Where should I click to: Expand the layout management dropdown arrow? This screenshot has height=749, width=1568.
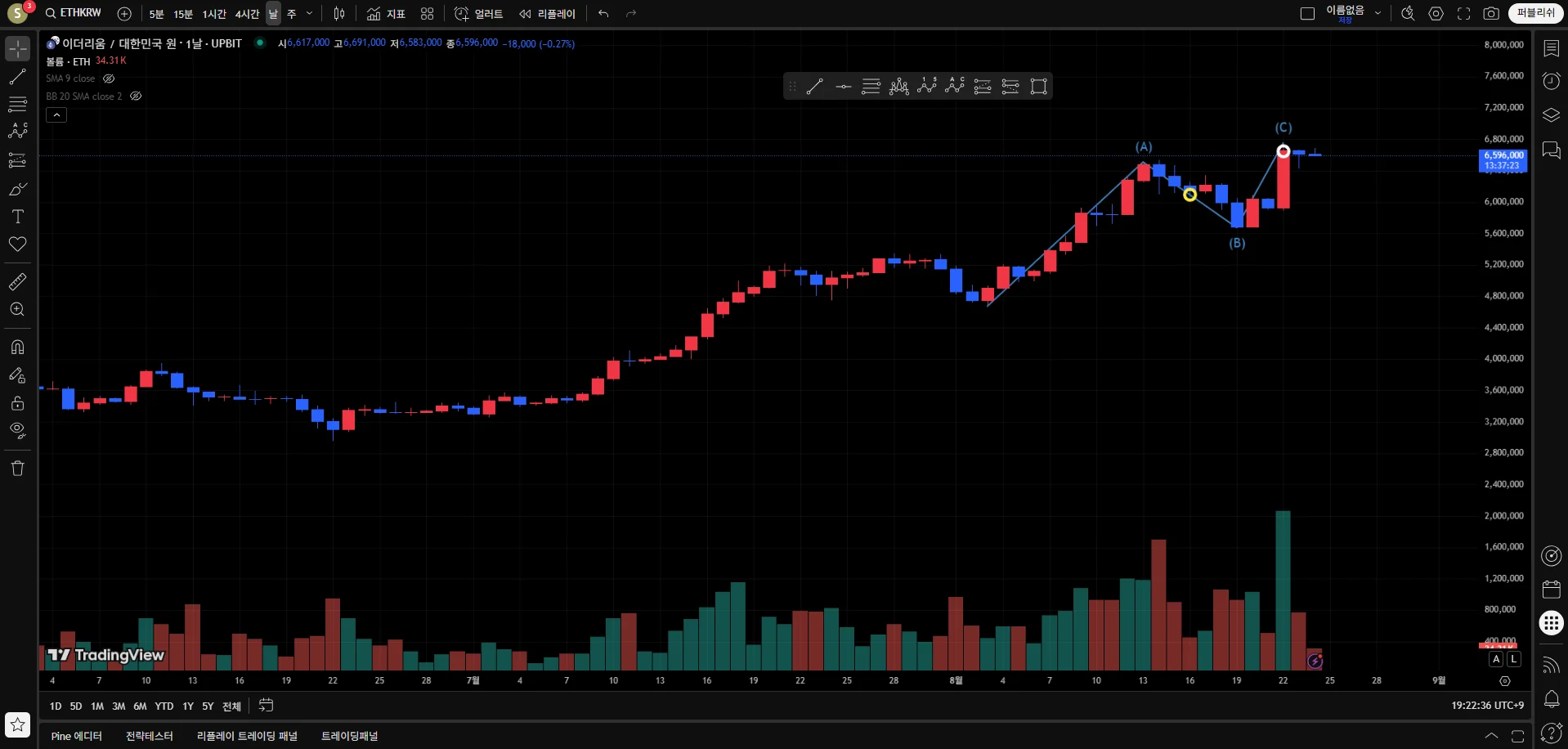[1378, 14]
